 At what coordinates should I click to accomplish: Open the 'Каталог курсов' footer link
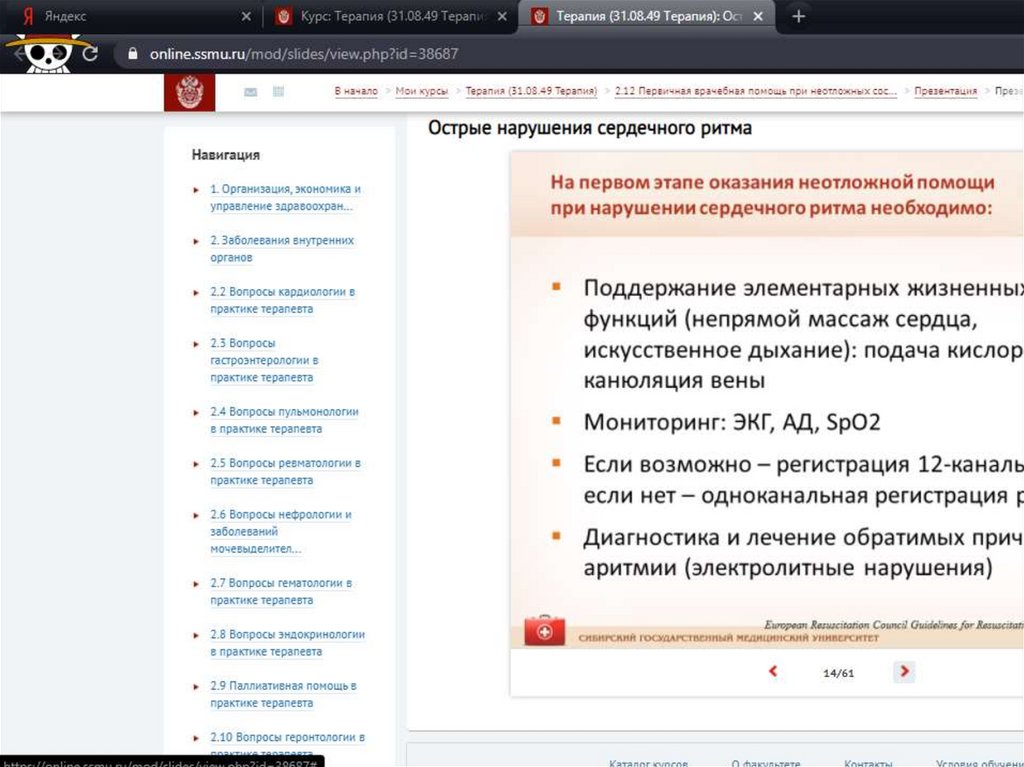(648, 762)
